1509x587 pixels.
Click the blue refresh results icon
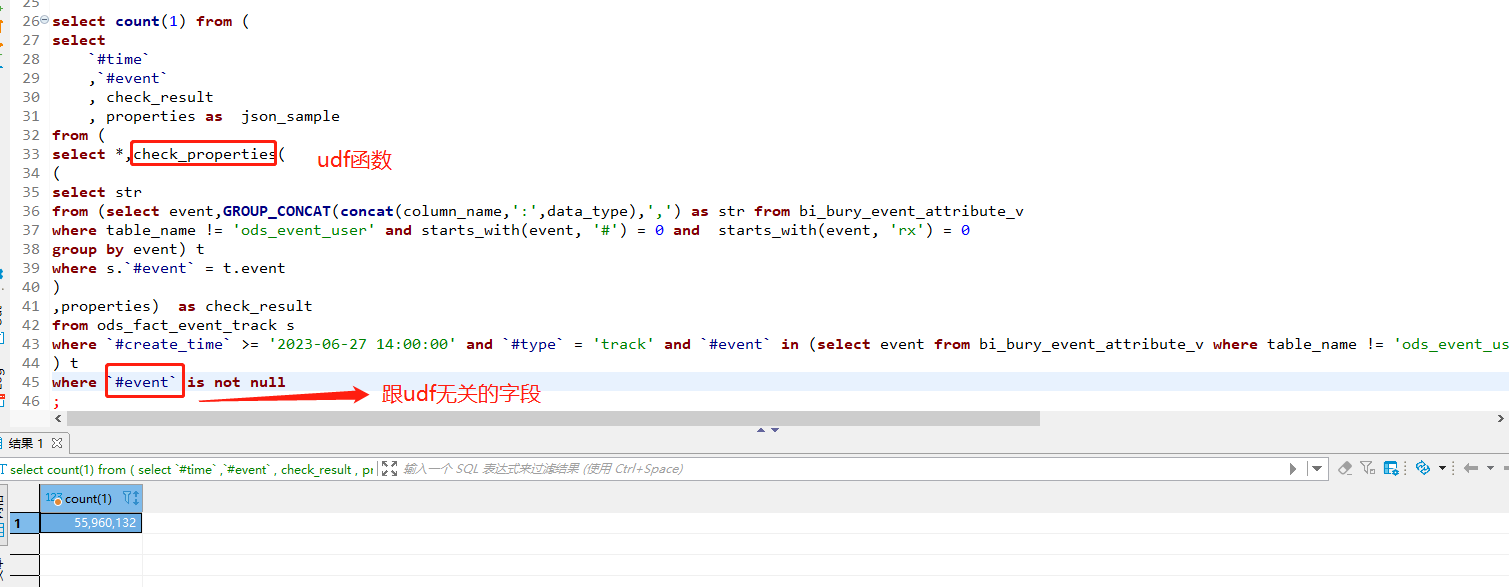1422,468
